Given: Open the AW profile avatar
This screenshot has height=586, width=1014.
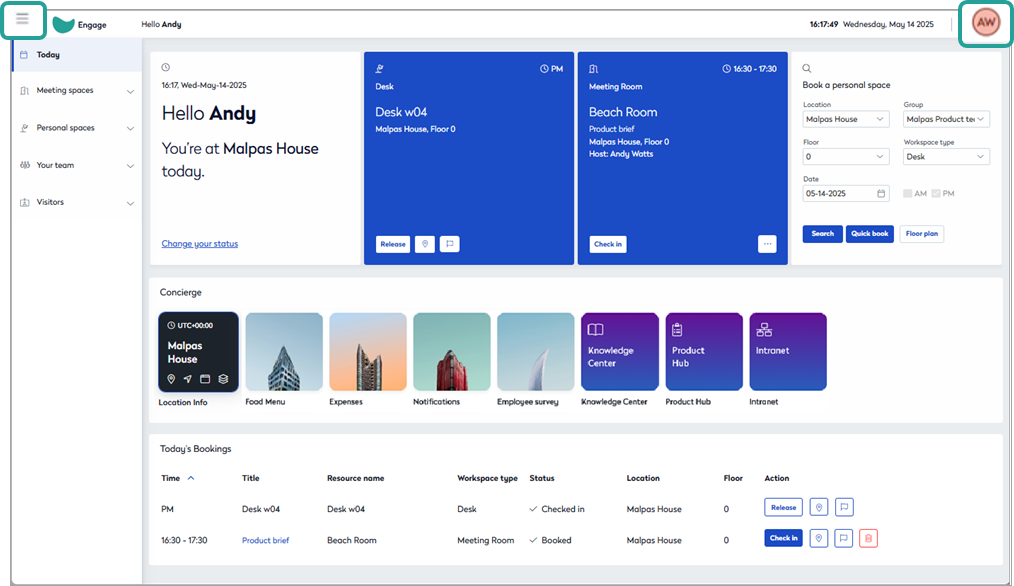Looking at the screenshot, I should pyautogui.click(x=985, y=22).
